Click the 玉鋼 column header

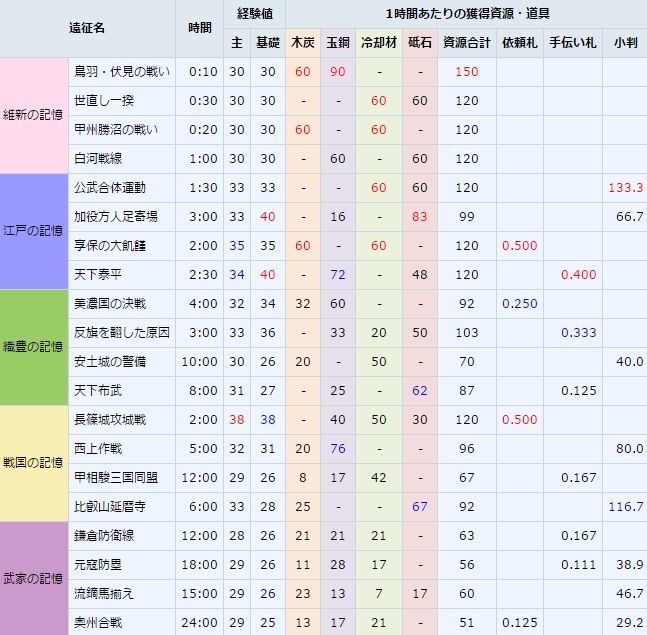[x=338, y=42]
